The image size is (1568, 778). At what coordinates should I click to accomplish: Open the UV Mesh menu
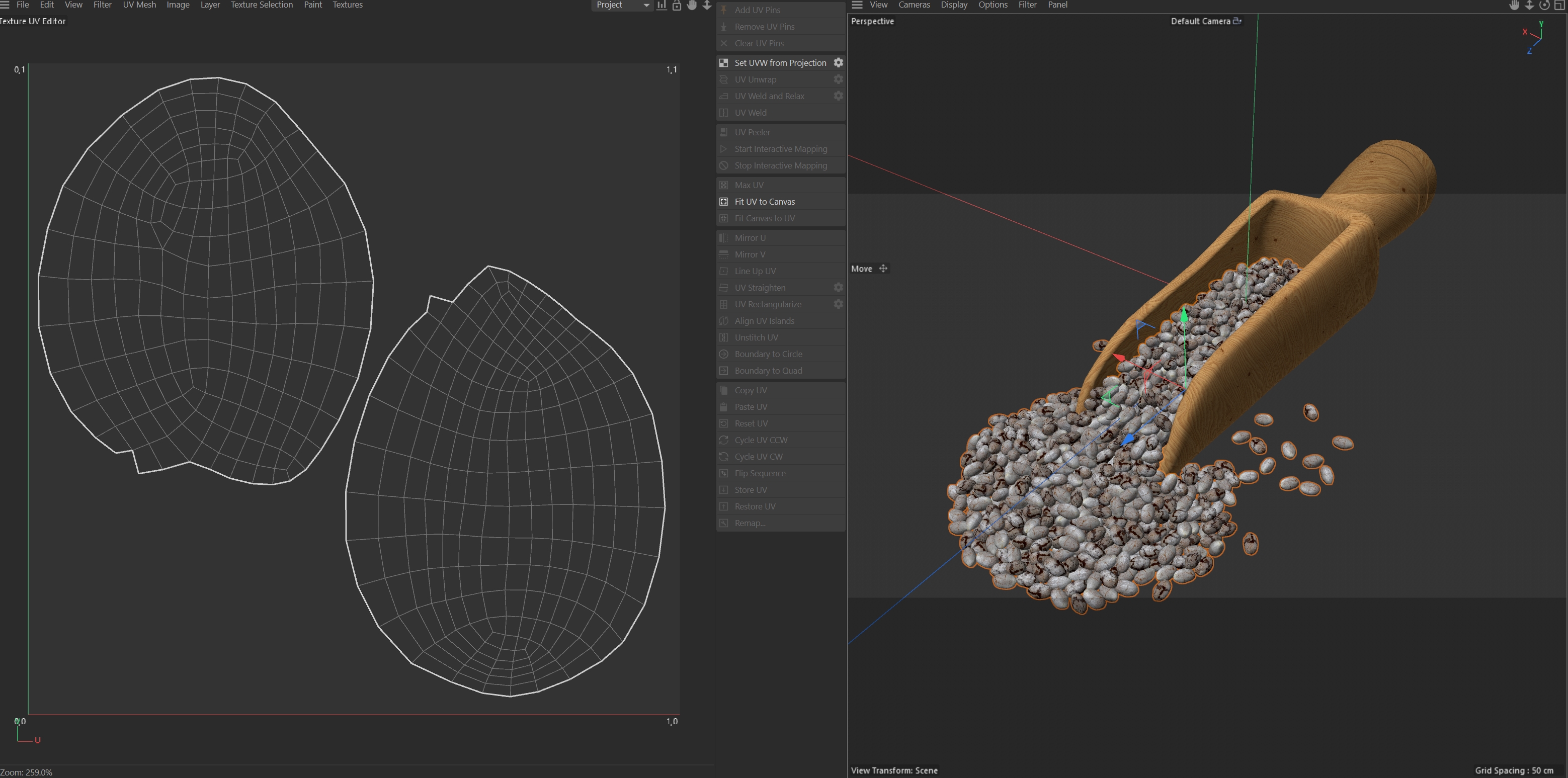click(139, 5)
